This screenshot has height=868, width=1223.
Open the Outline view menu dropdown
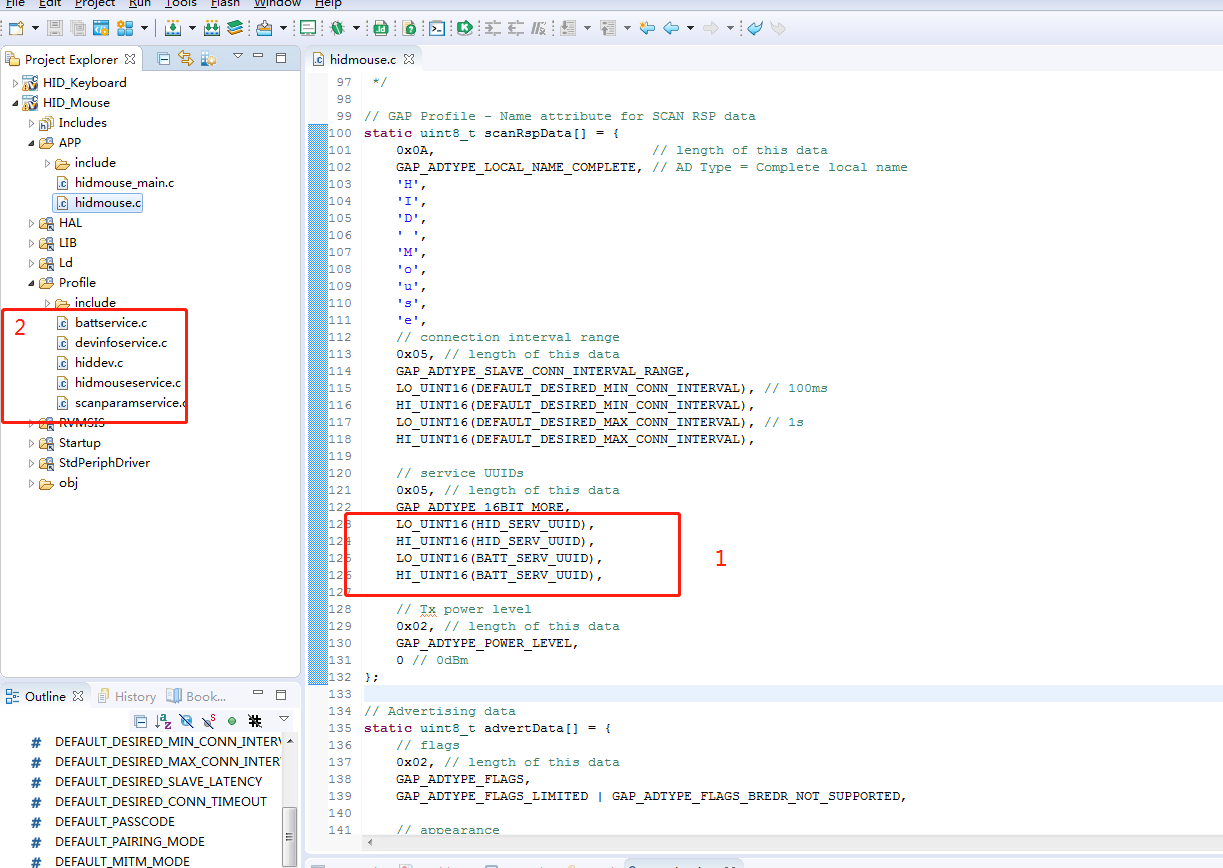click(284, 719)
